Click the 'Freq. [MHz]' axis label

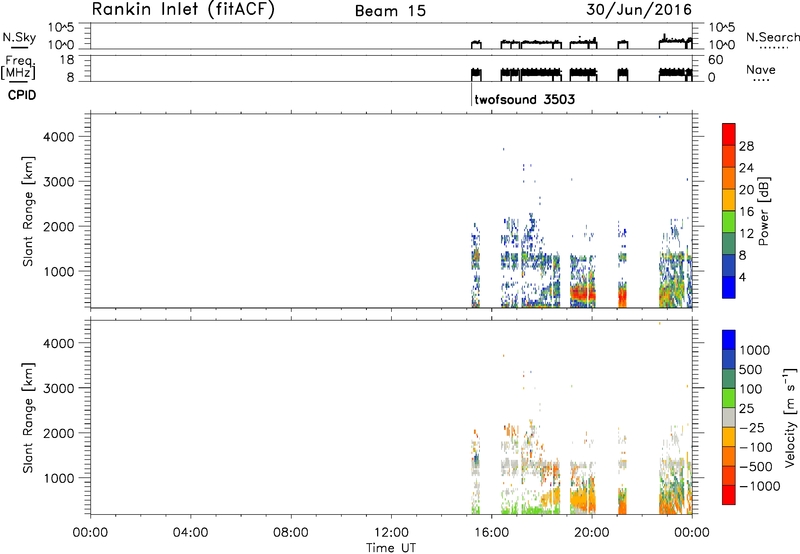20,68
